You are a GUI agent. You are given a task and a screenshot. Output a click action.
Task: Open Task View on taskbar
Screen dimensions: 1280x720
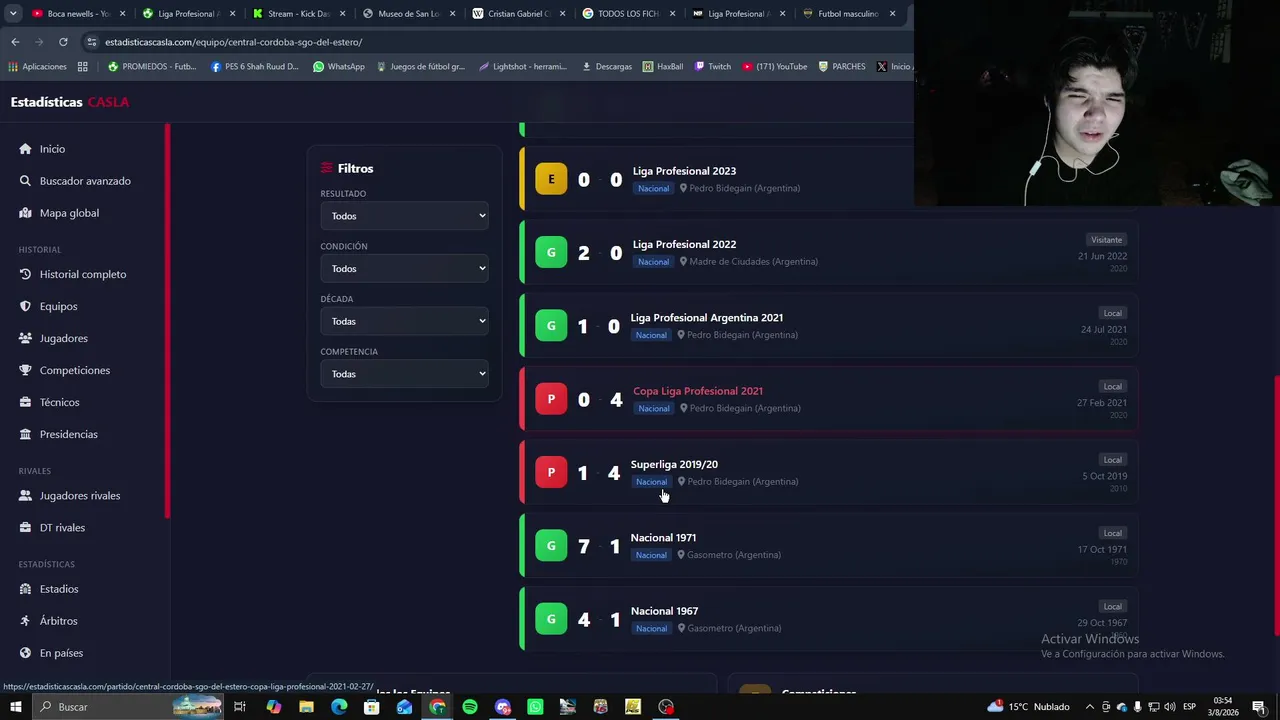[240, 707]
